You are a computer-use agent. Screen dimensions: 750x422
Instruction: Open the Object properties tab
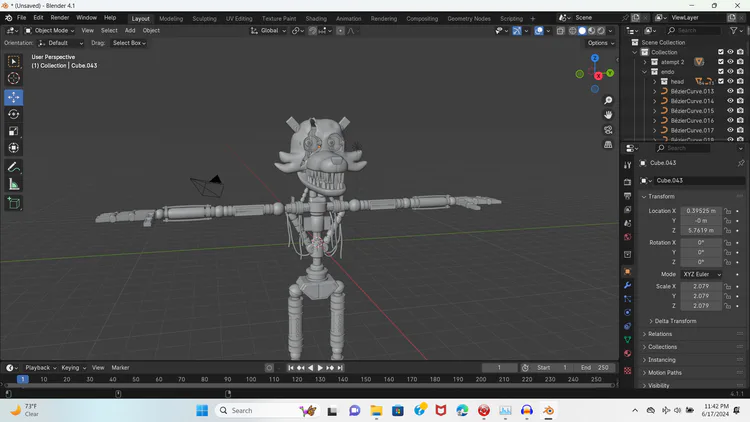[x=628, y=272]
